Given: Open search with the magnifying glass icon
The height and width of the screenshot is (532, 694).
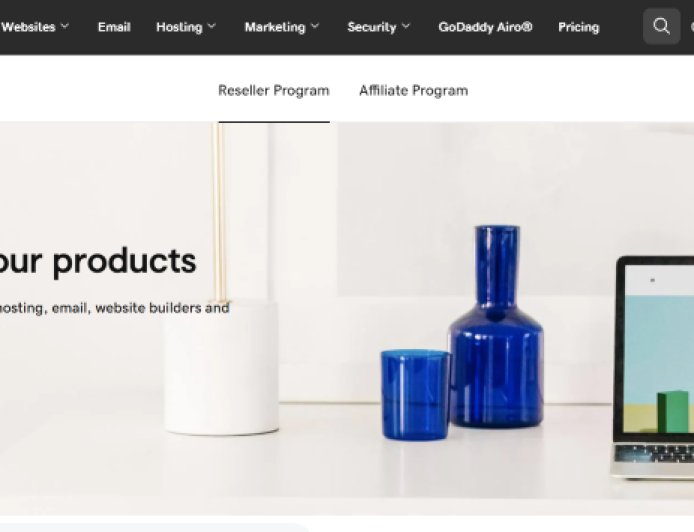Looking at the screenshot, I should pyautogui.click(x=661, y=26).
